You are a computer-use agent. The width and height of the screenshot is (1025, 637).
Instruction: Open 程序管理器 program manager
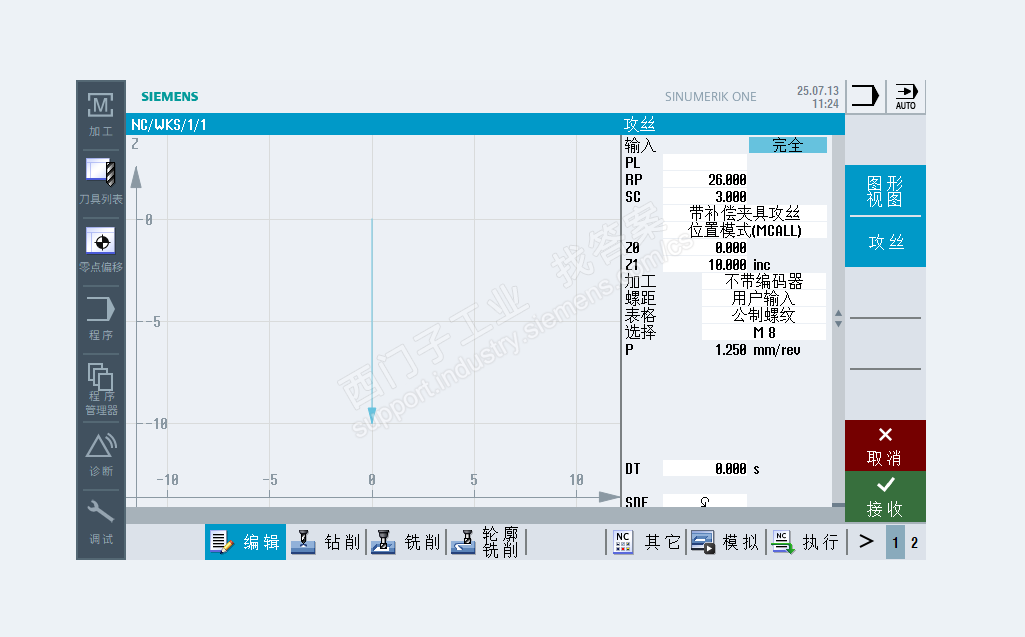[x=101, y=388]
